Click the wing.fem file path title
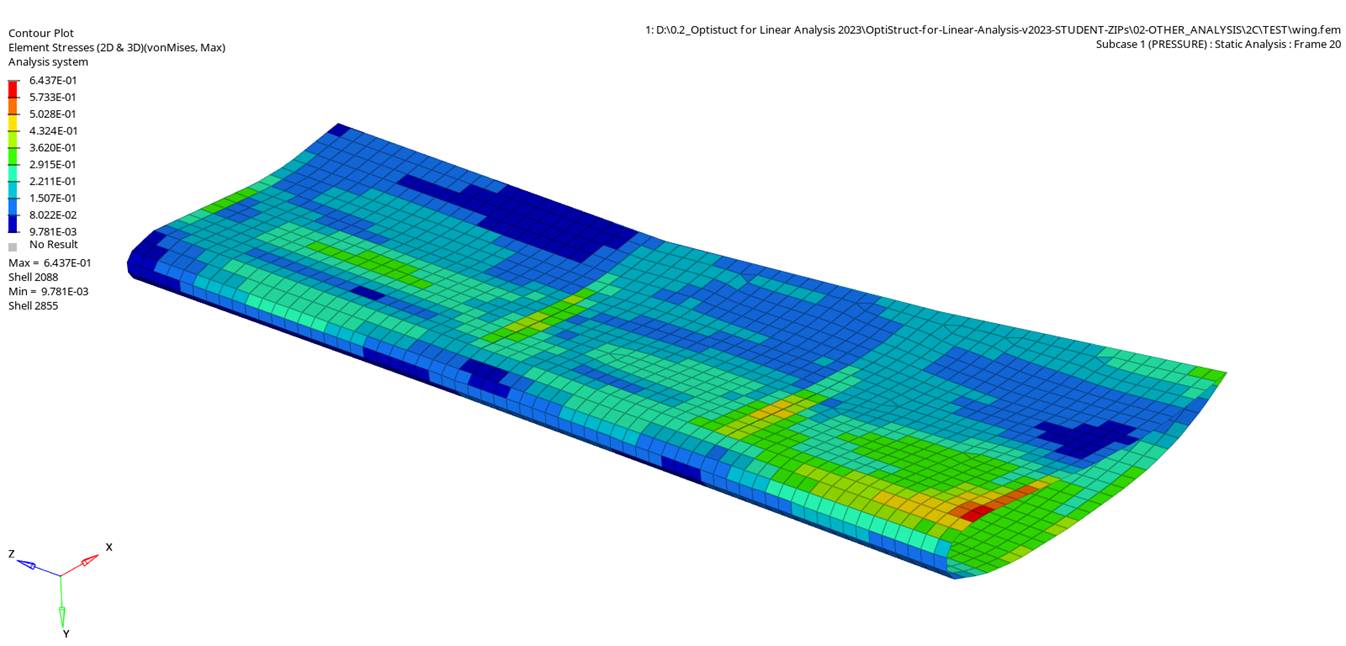Viewport: 1346px width, 646px height. [x=992, y=30]
